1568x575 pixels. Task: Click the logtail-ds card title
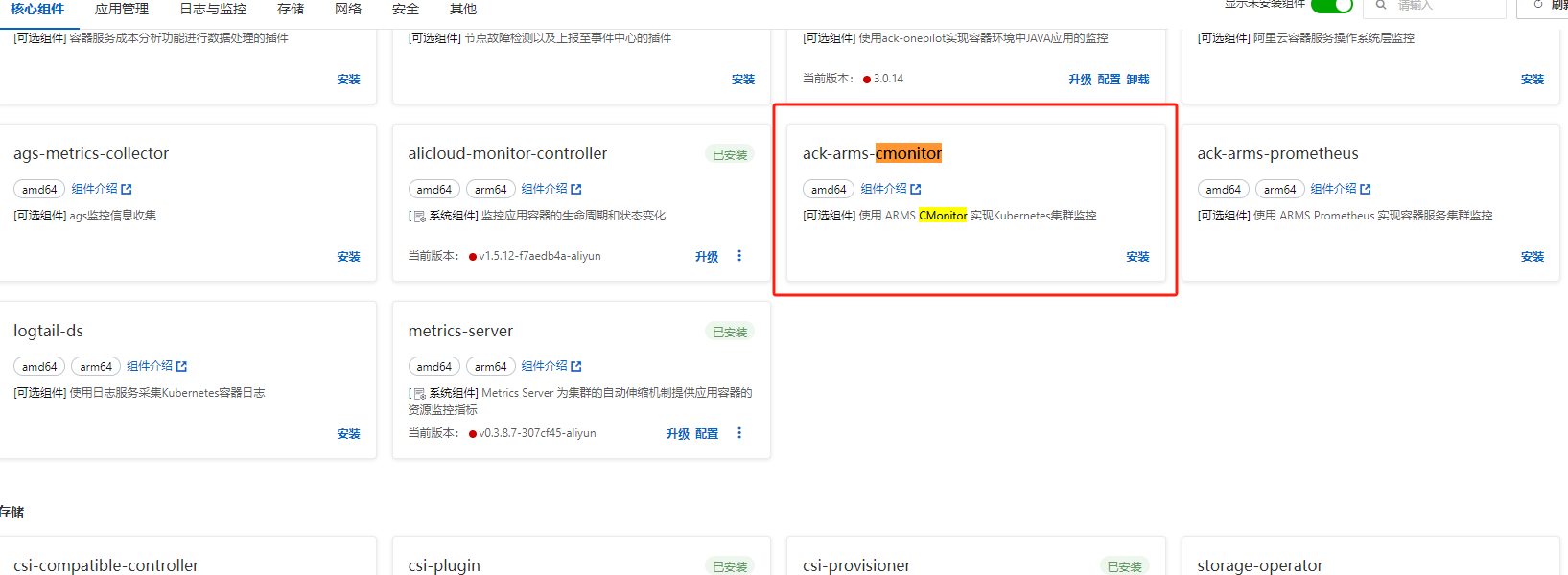click(x=48, y=331)
